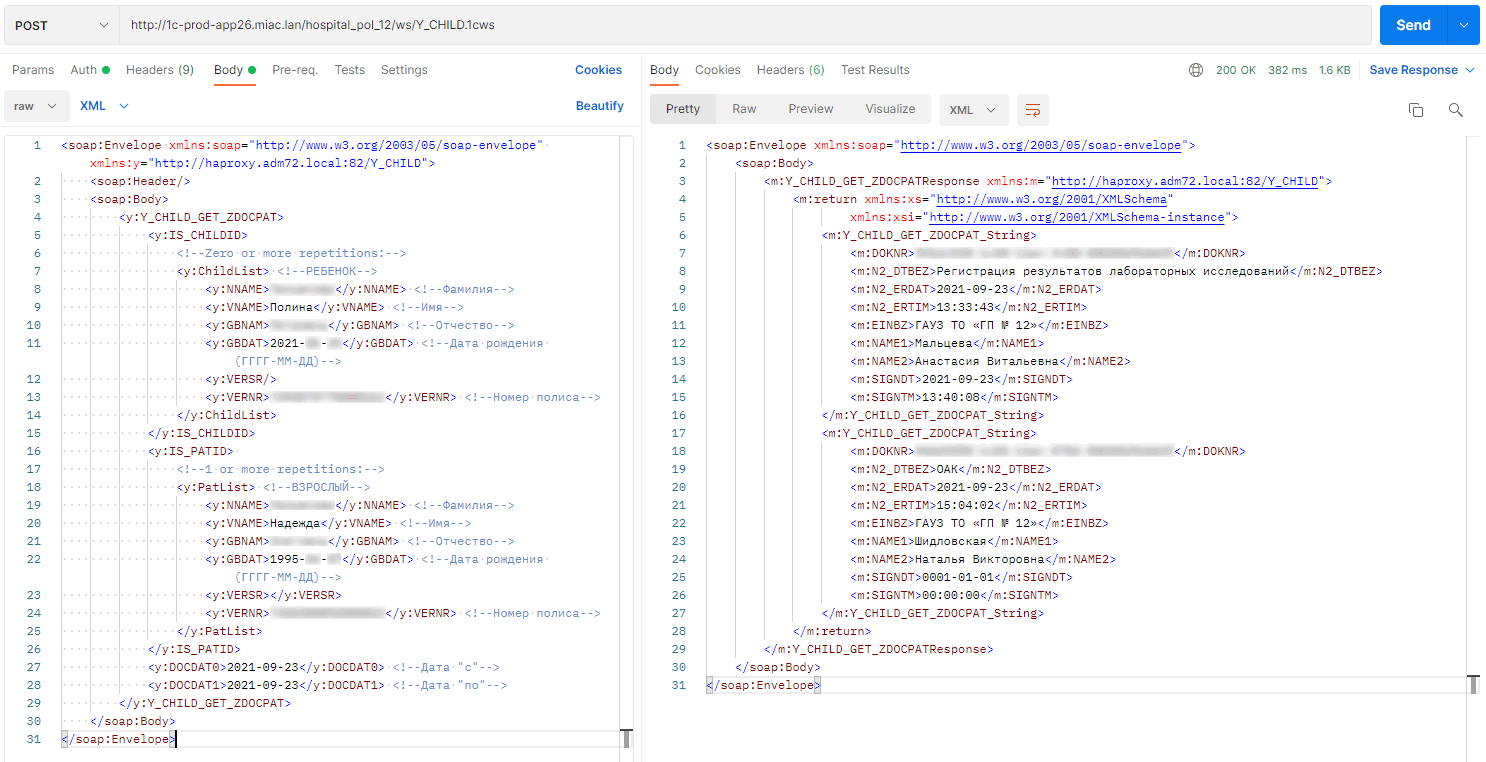The height and width of the screenshot is (762, 1486).
Task: Click the request URL input field
Action: (x=745, y=25)
